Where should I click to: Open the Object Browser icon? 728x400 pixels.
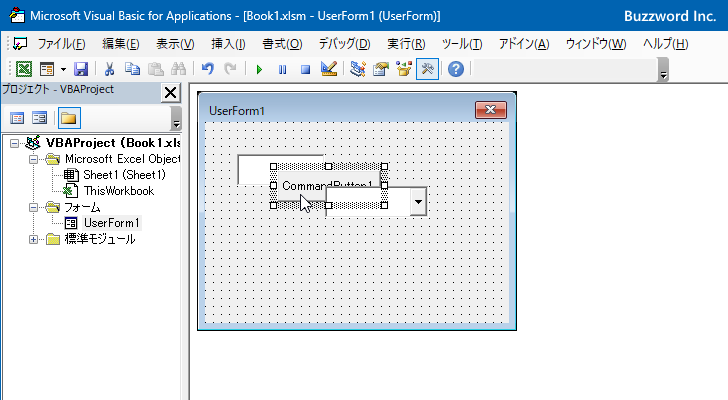pyautogui.click(x=404, y=69)
